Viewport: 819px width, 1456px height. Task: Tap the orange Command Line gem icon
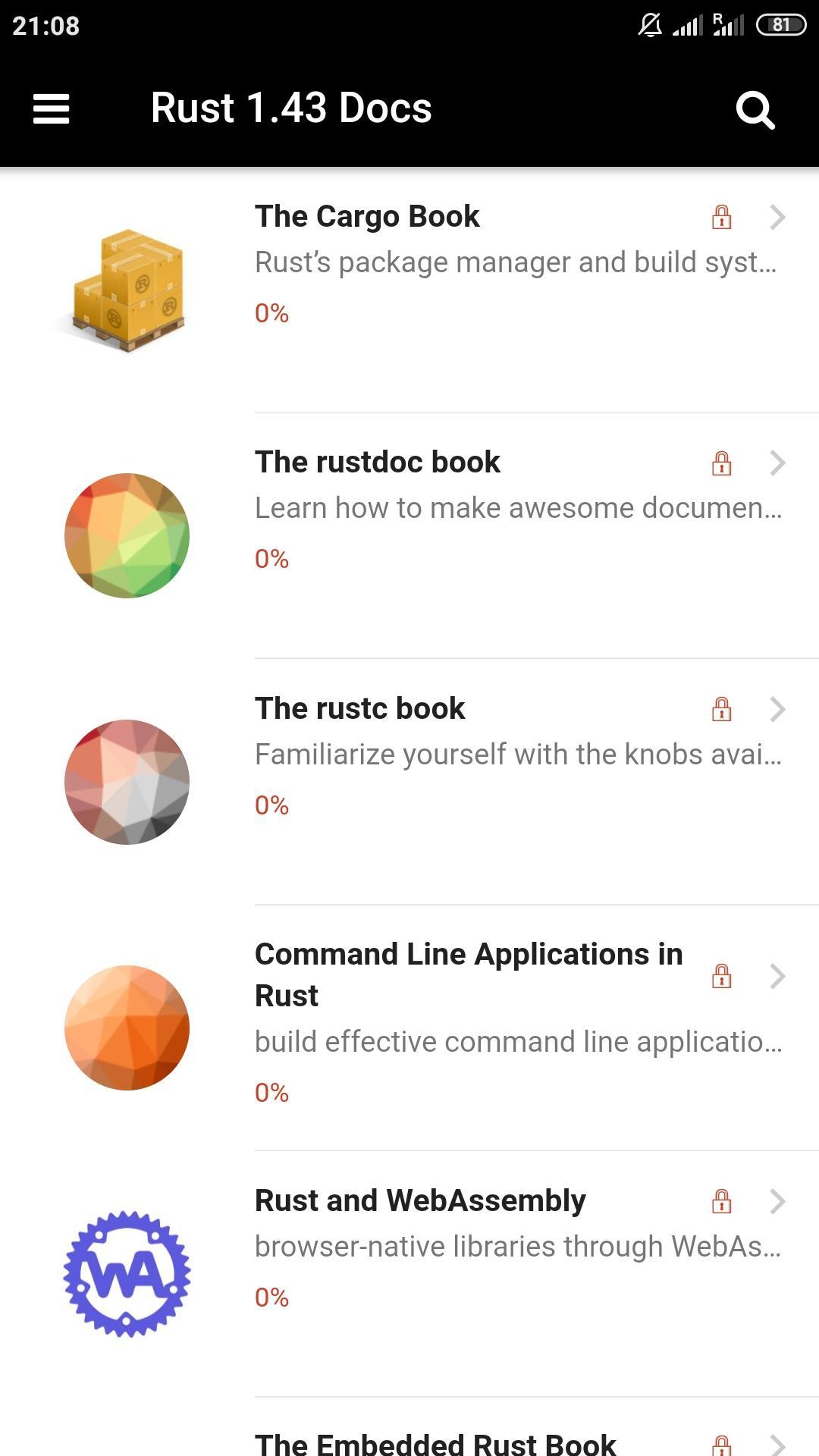127,1028
